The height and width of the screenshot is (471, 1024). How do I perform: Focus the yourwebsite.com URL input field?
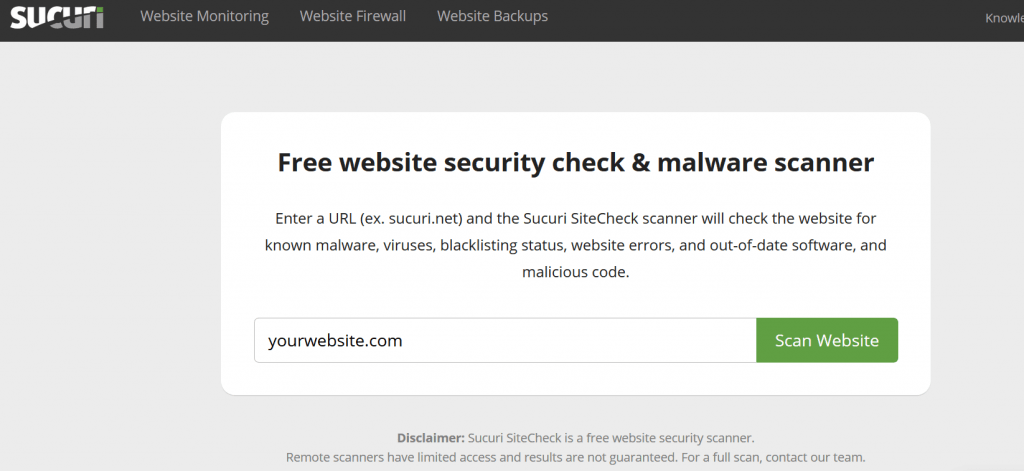[x=505, y=340]
